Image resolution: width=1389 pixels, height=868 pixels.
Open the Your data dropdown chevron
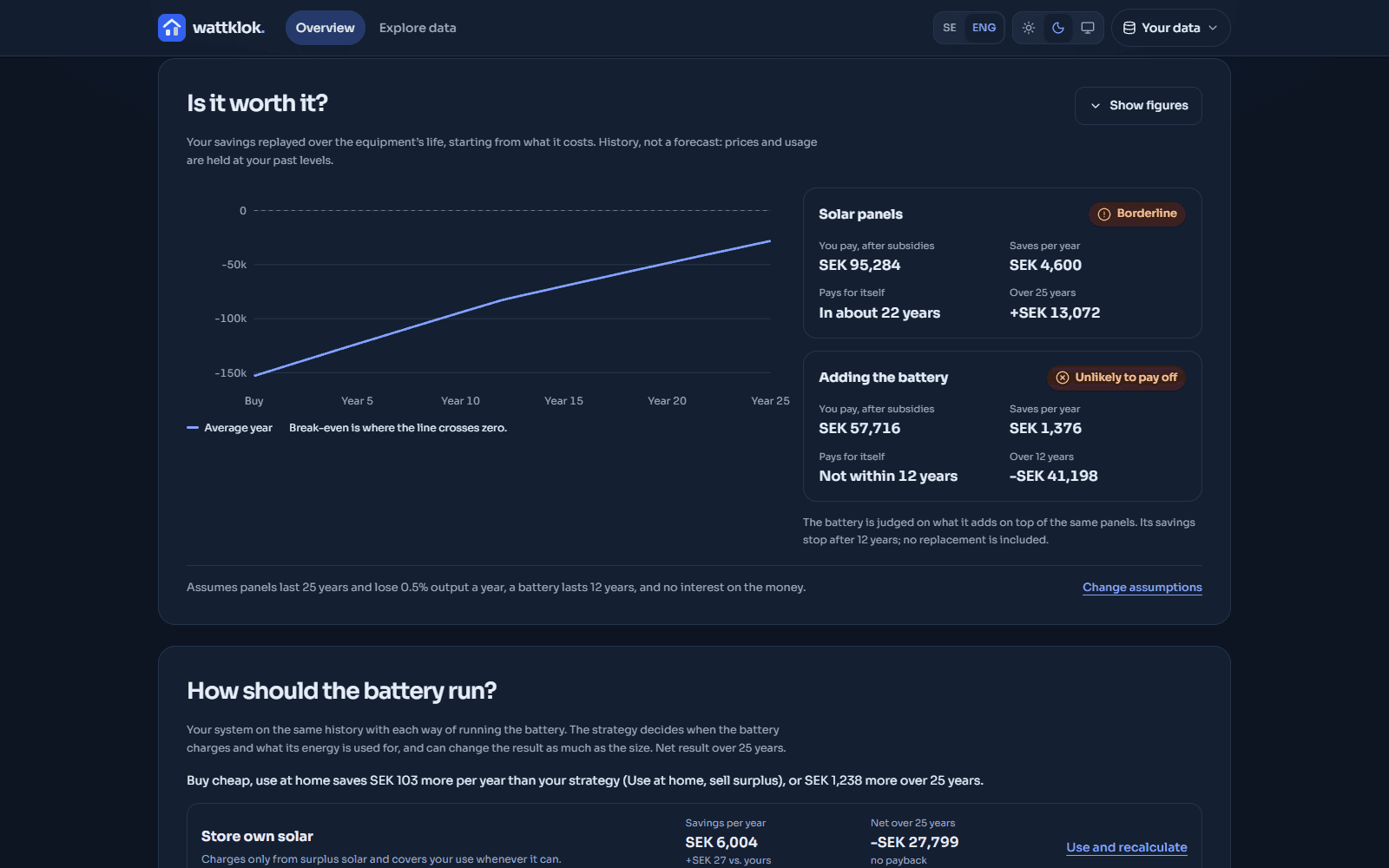pos(1213,28)
